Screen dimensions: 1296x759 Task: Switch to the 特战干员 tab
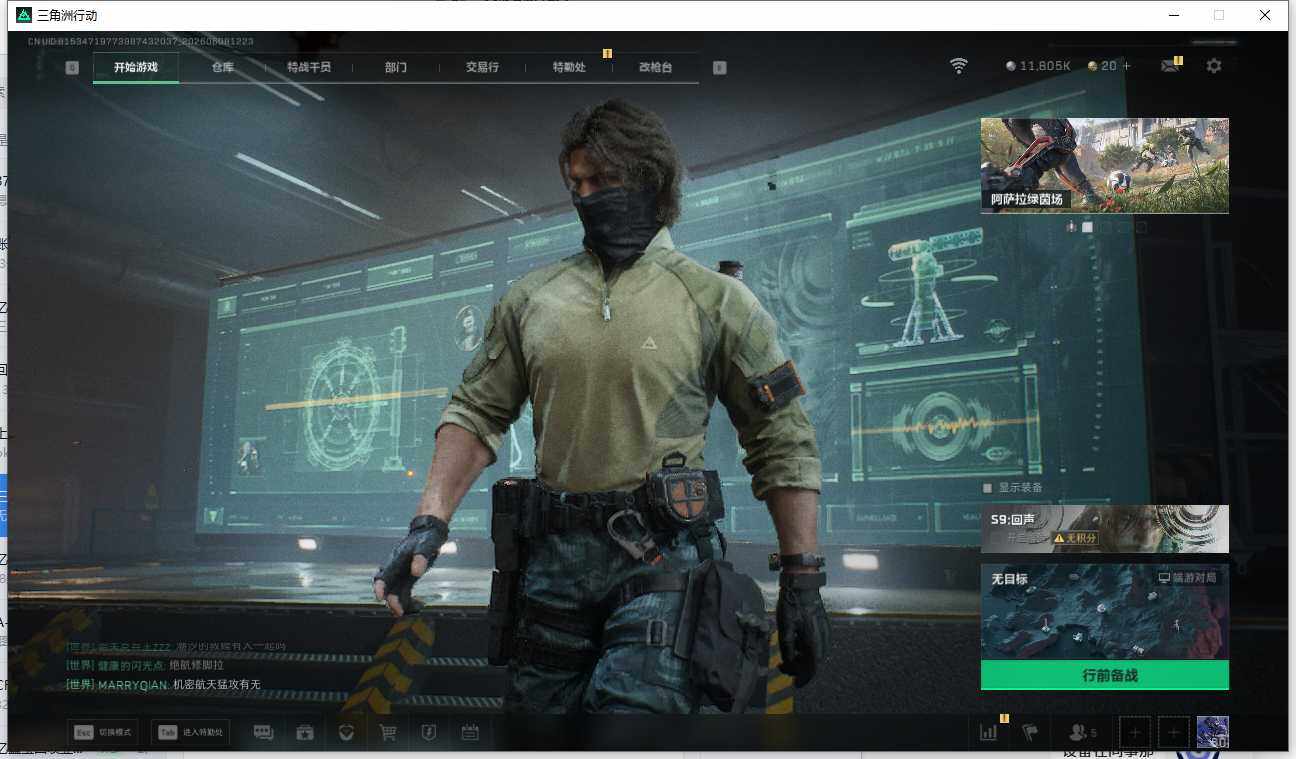click(x=308, y=67)
